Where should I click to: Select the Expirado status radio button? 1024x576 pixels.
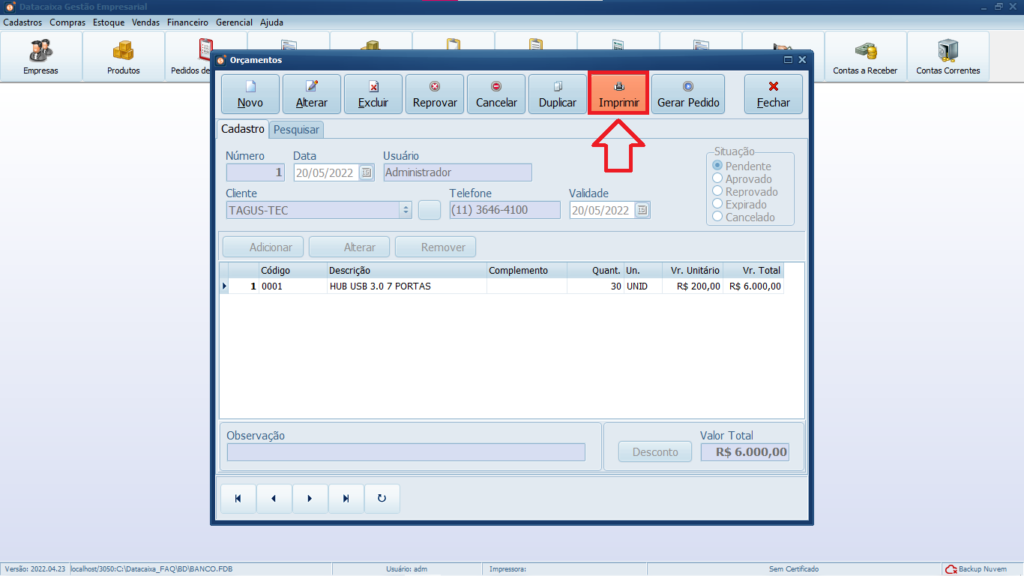click(717, 204)
